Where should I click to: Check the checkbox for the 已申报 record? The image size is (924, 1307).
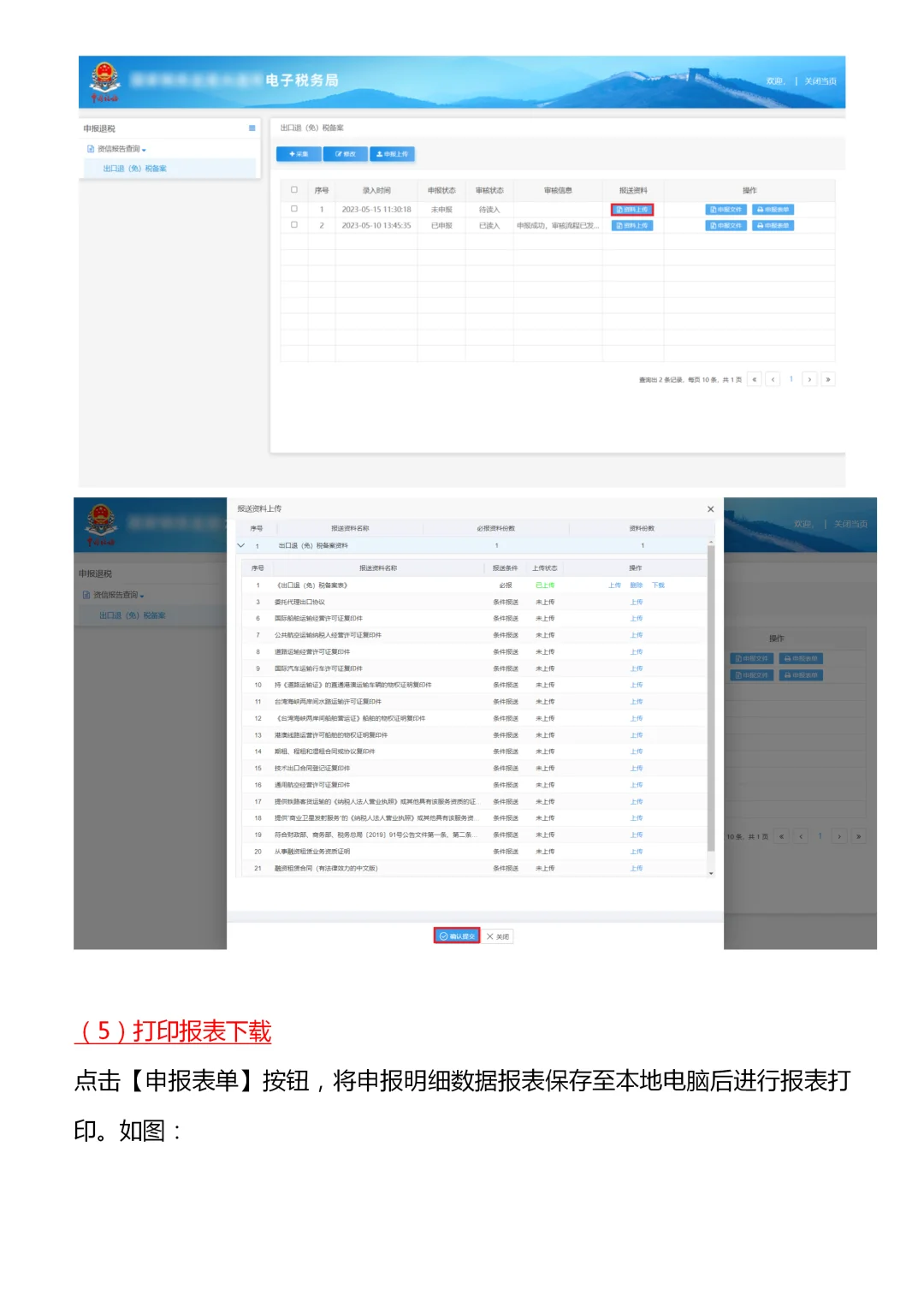click(293, 225)
